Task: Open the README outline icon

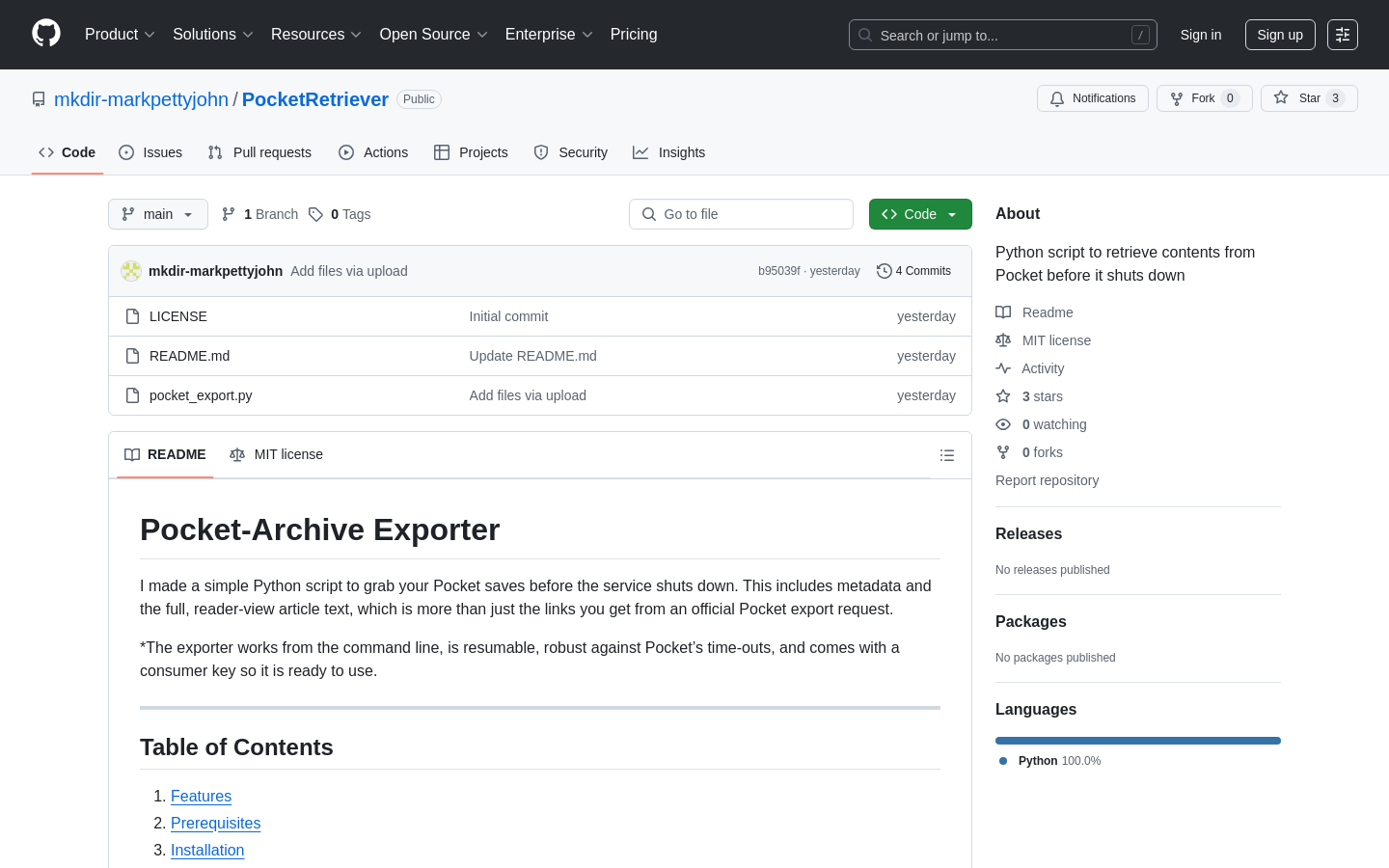Action: point(947,455)
